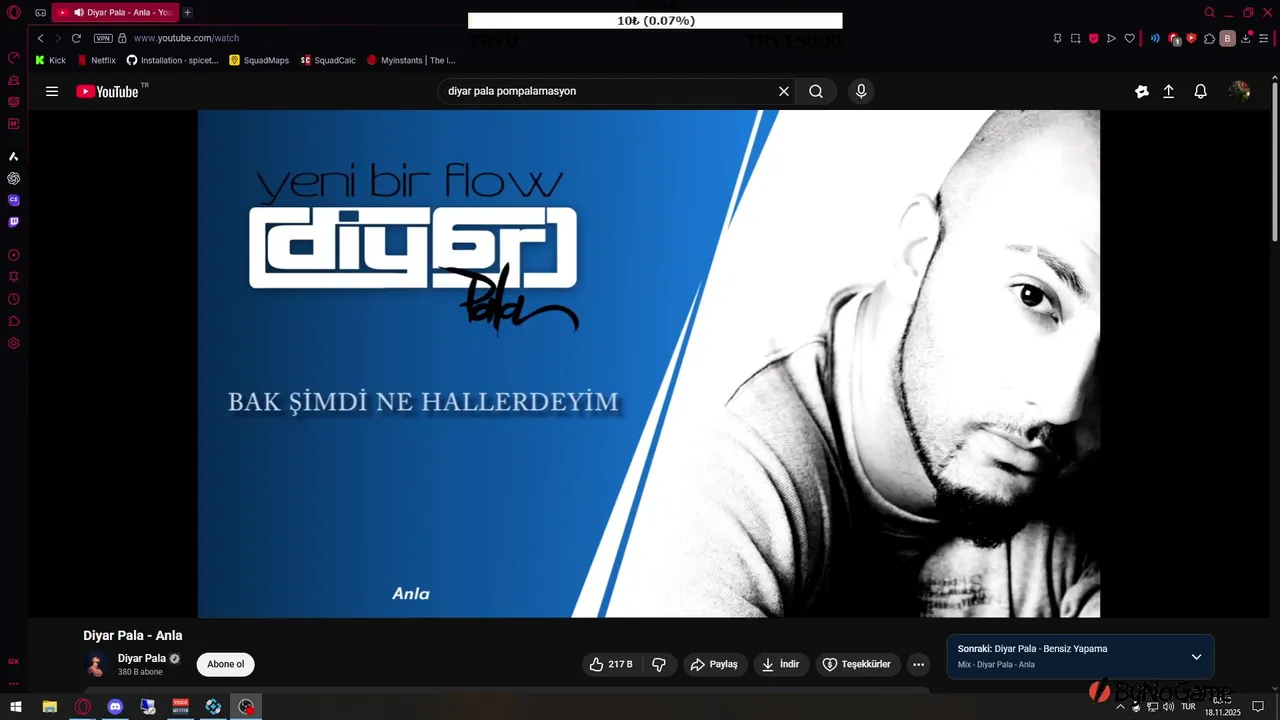Image resolution: width=1280 pixels, height=720 pixels.
Task: Click the video player to pause
Action: 648,363
